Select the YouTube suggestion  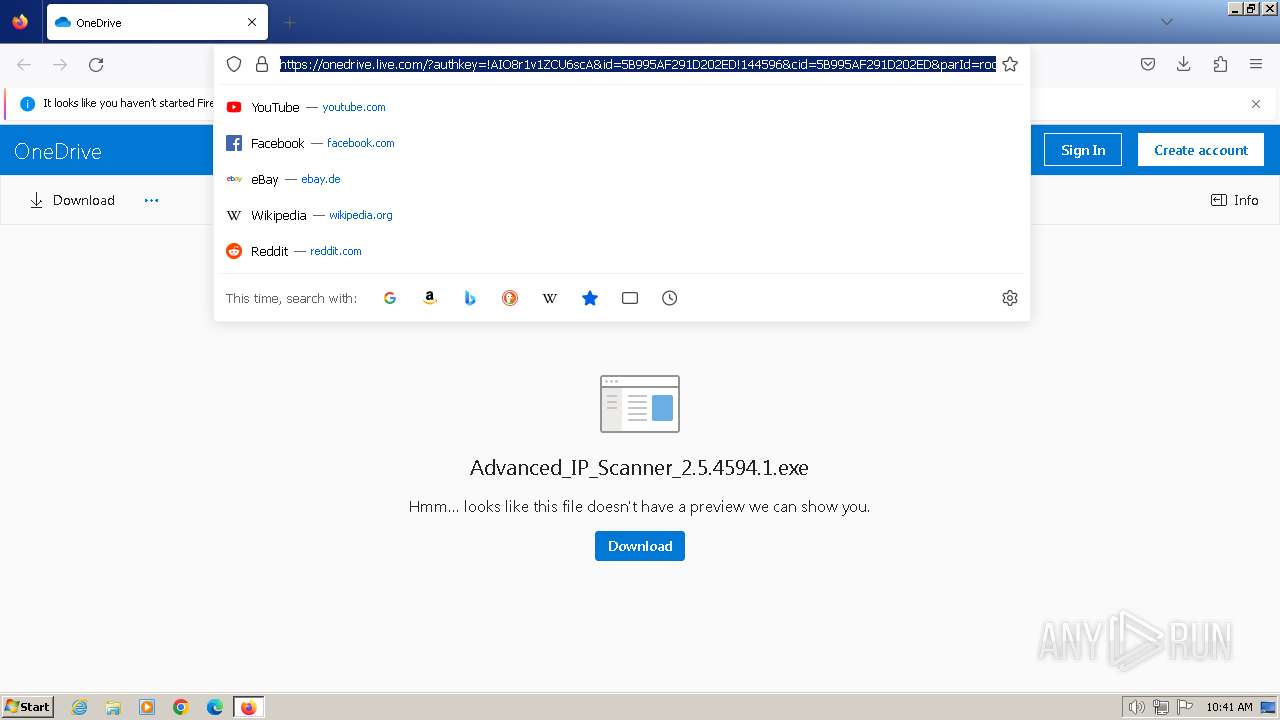(x=622, y=107)
